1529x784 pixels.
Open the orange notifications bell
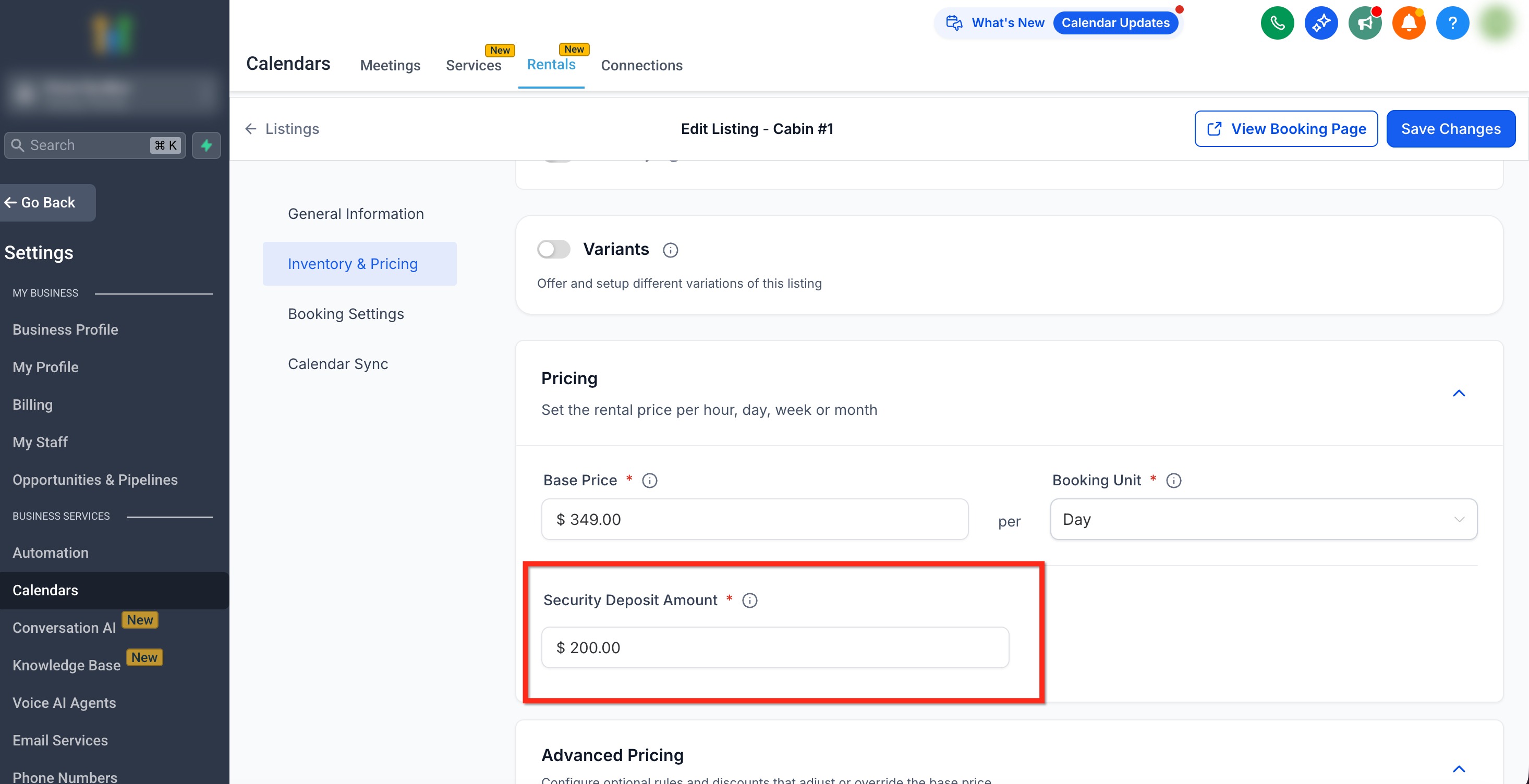1409,23
